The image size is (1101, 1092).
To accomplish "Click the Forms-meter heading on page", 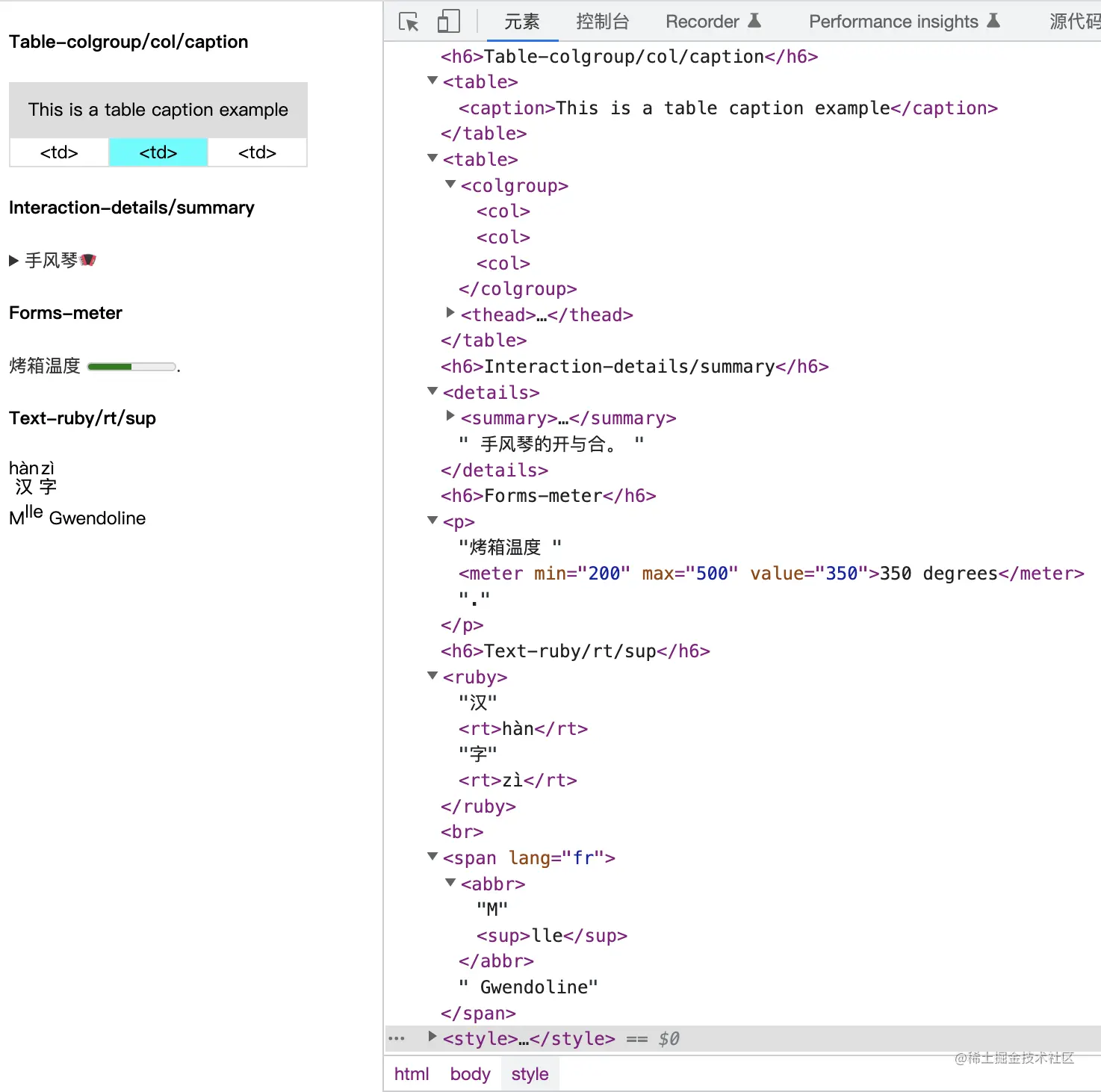I will 66,313.
